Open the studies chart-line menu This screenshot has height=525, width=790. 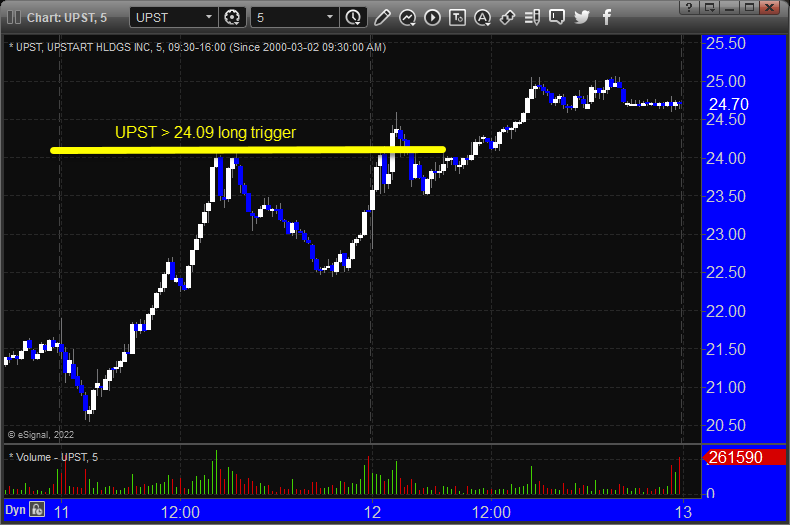tap(407, 18)
